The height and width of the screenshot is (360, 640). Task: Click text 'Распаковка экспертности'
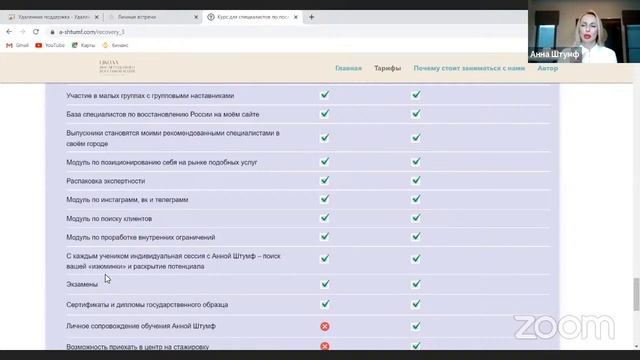coord(106,181)
